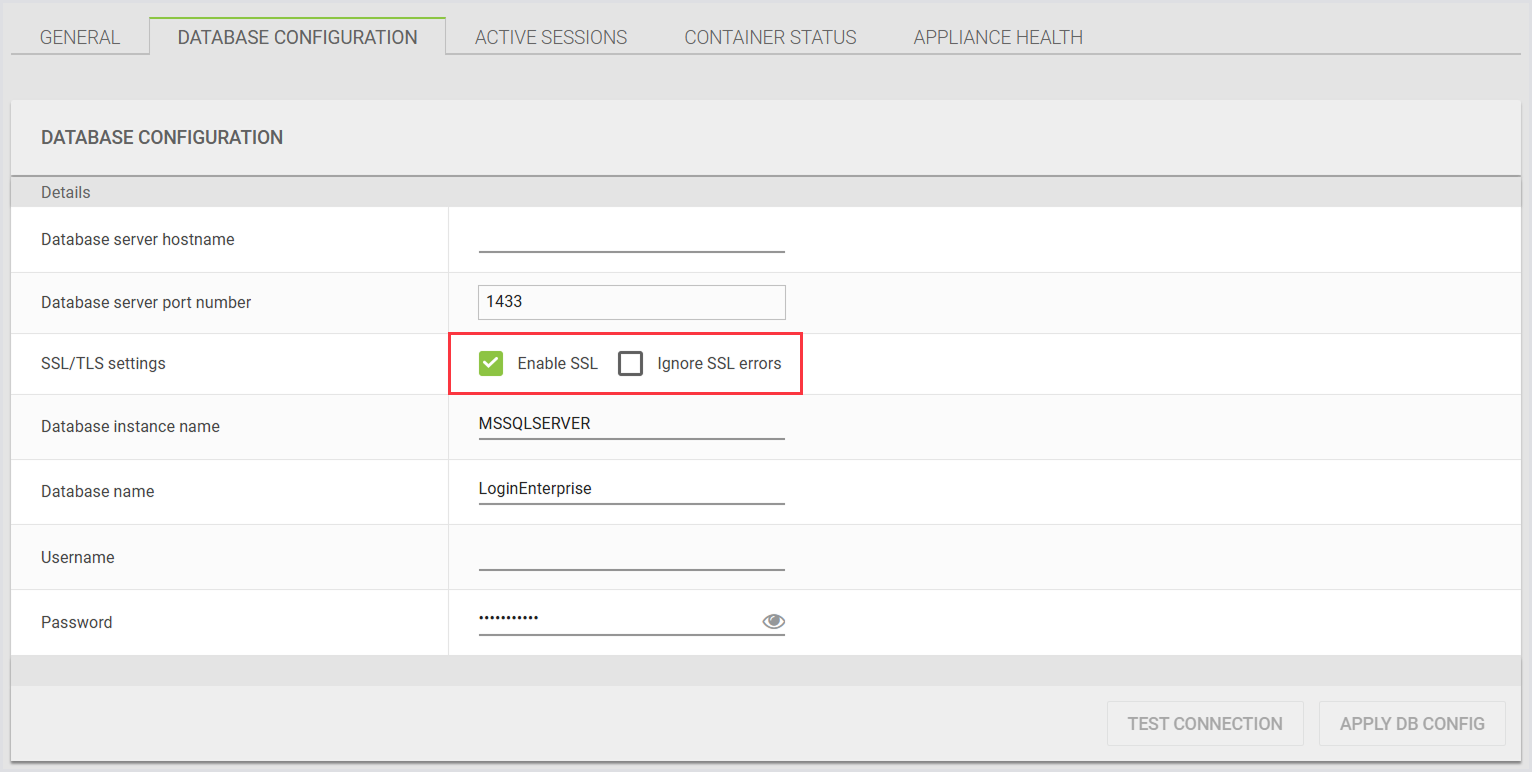
Task: Select the Database Configuration tab
Action: coord(297,37)
